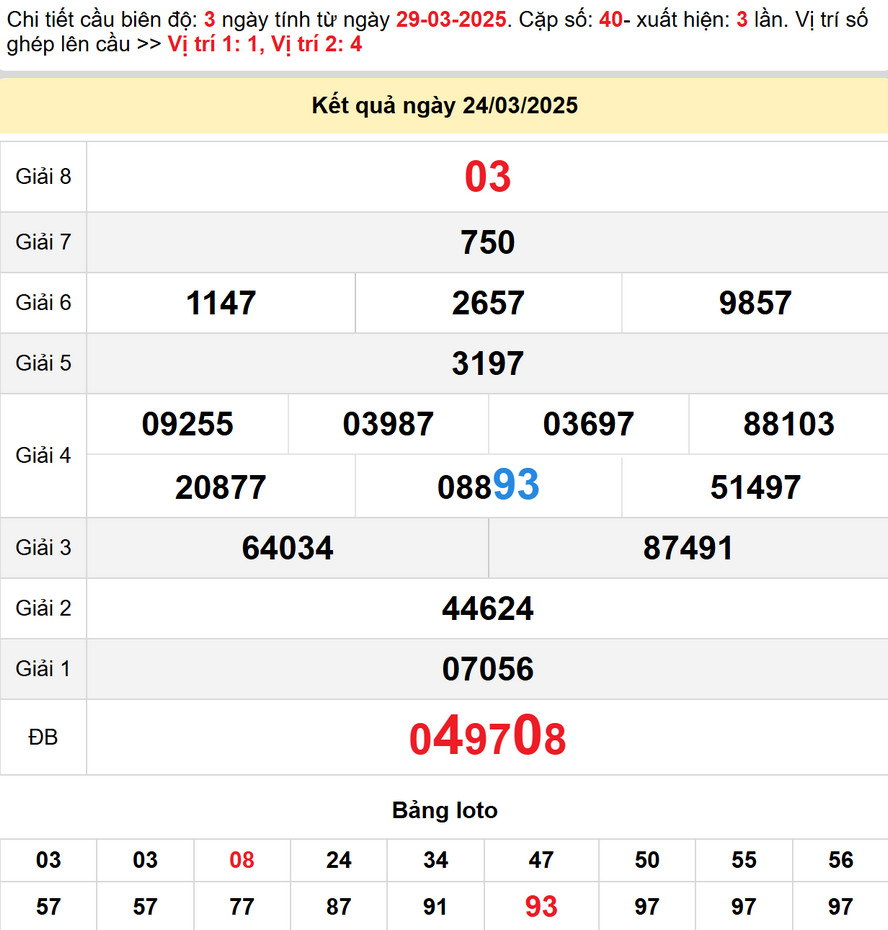This screenshot has width=888, height=930.
Task: Click Giải 3 number 87491
Action: click(688, 548)
